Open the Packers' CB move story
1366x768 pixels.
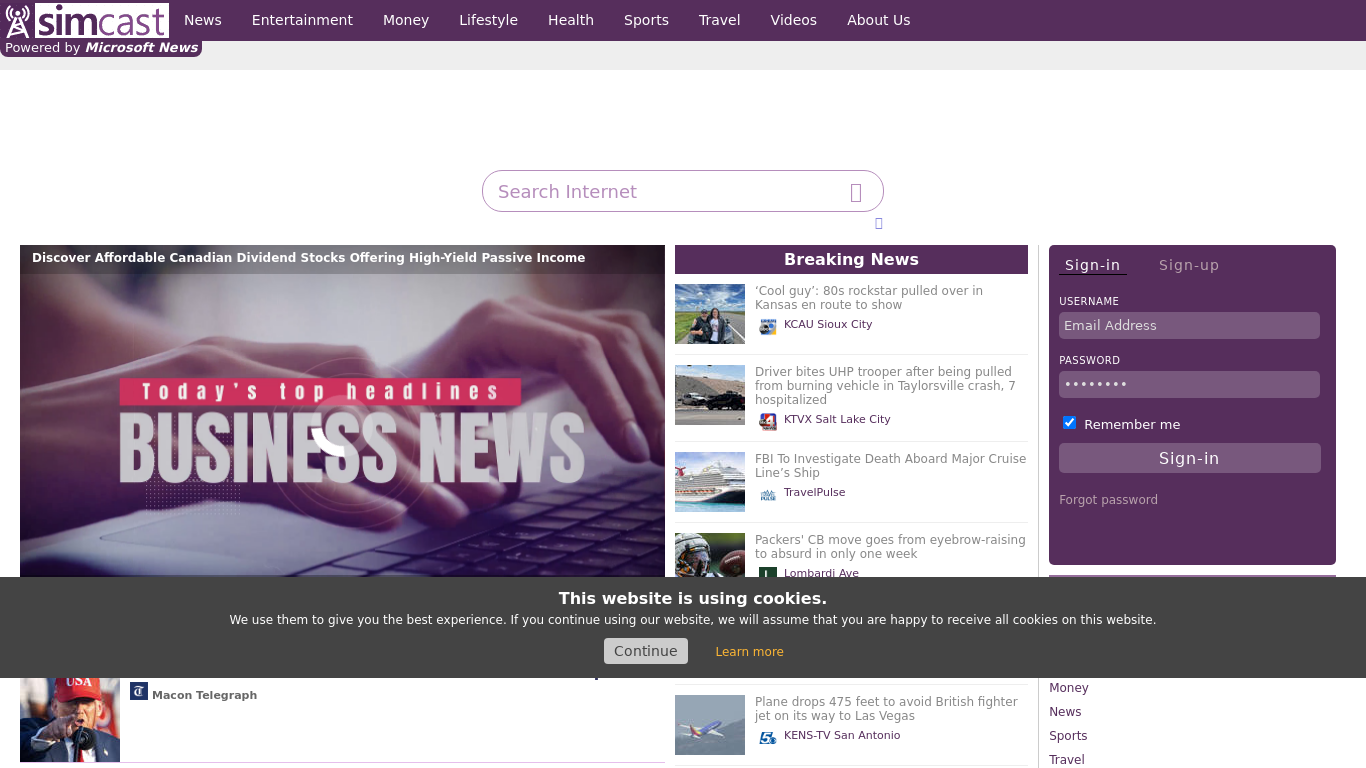point(890,547)
